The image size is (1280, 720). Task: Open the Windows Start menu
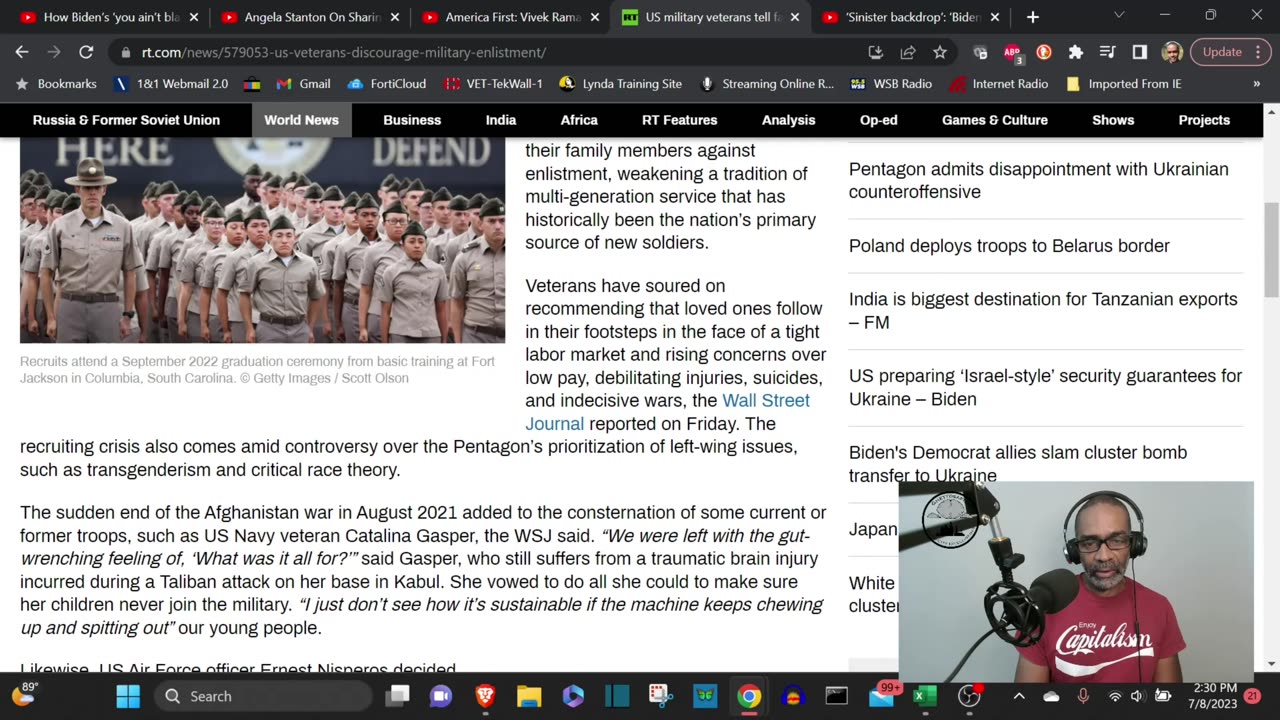pos(128,696)
